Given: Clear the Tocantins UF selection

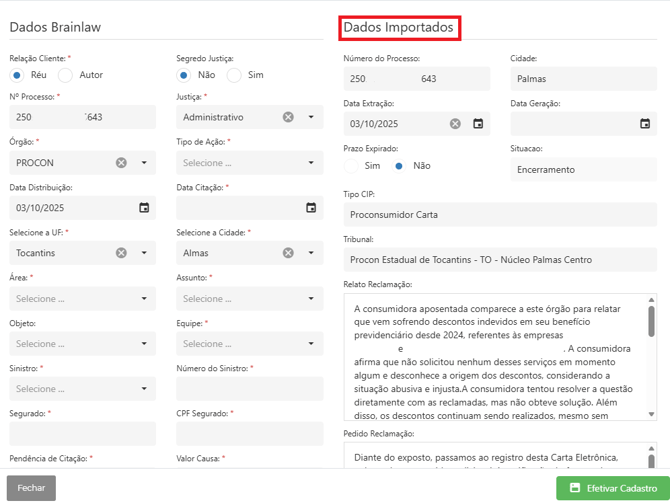Looking at the screenshot, I should pyautogui.click(x=121, y=253).
